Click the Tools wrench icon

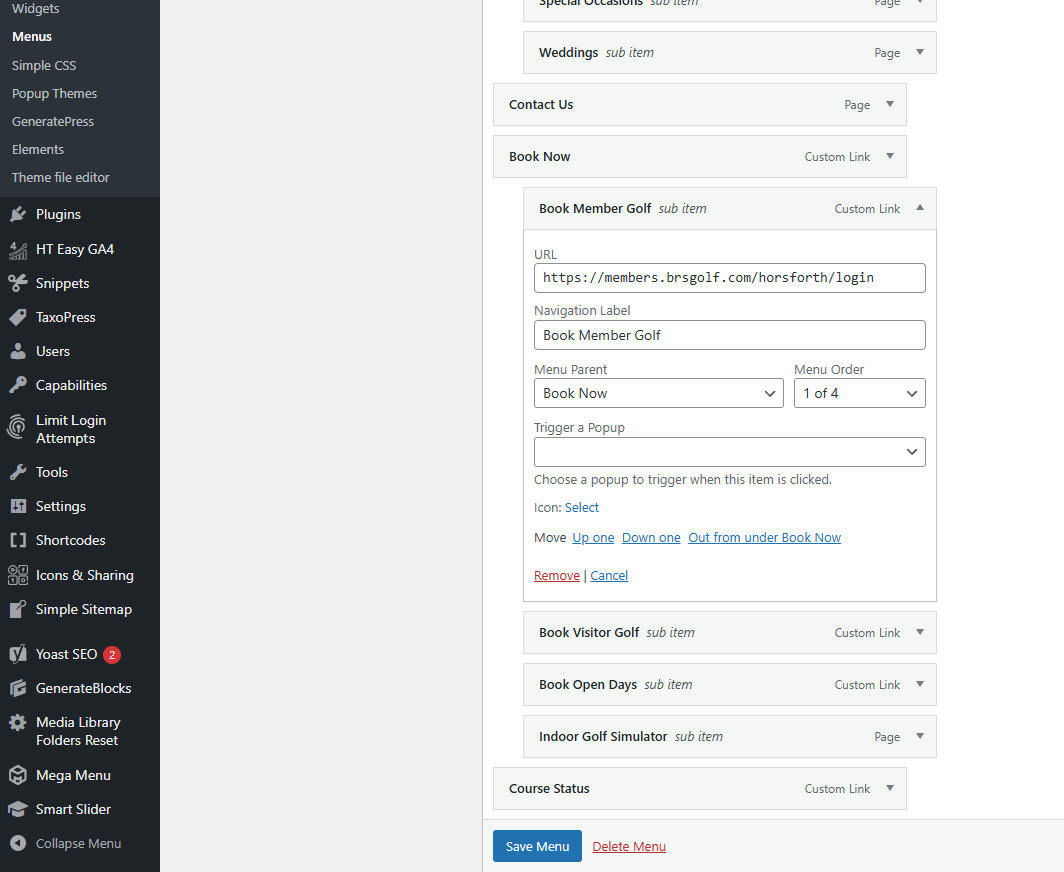(x=18, y=473)
